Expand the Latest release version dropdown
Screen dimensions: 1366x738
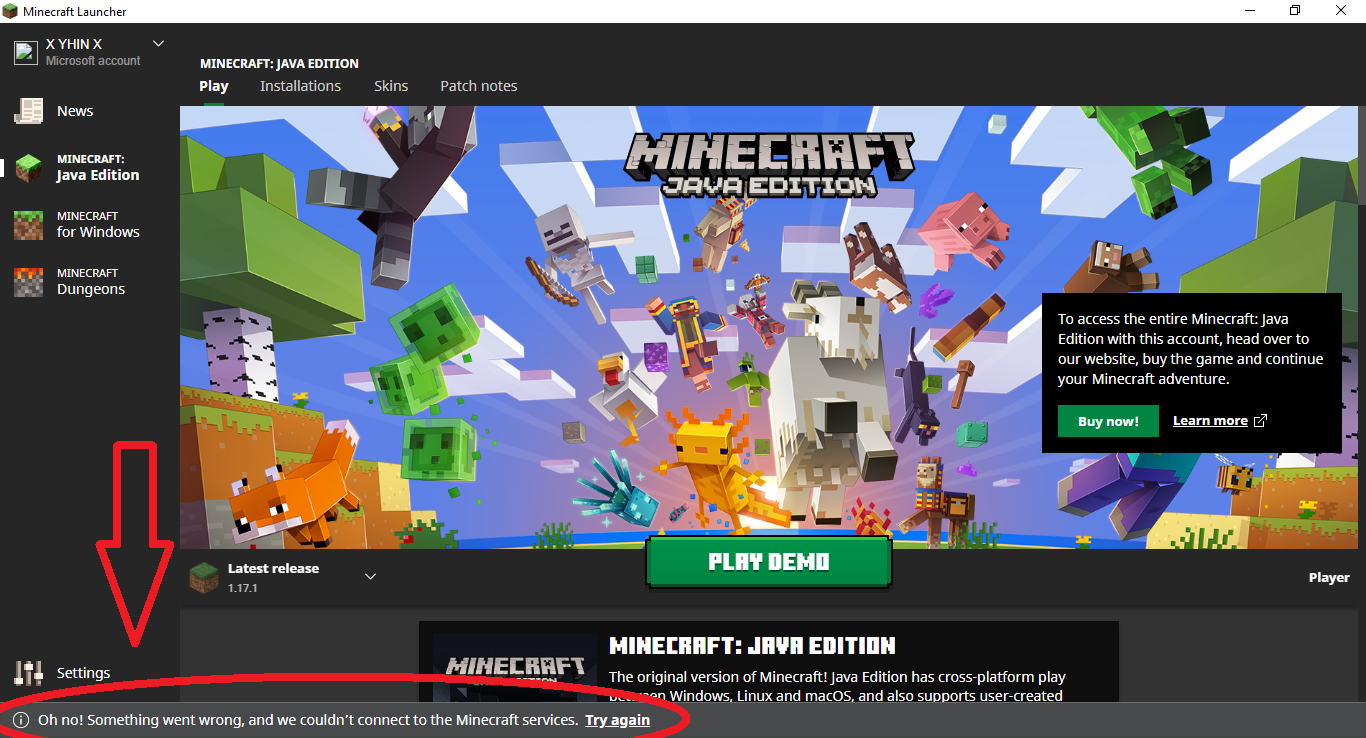[x=370, y=576]
